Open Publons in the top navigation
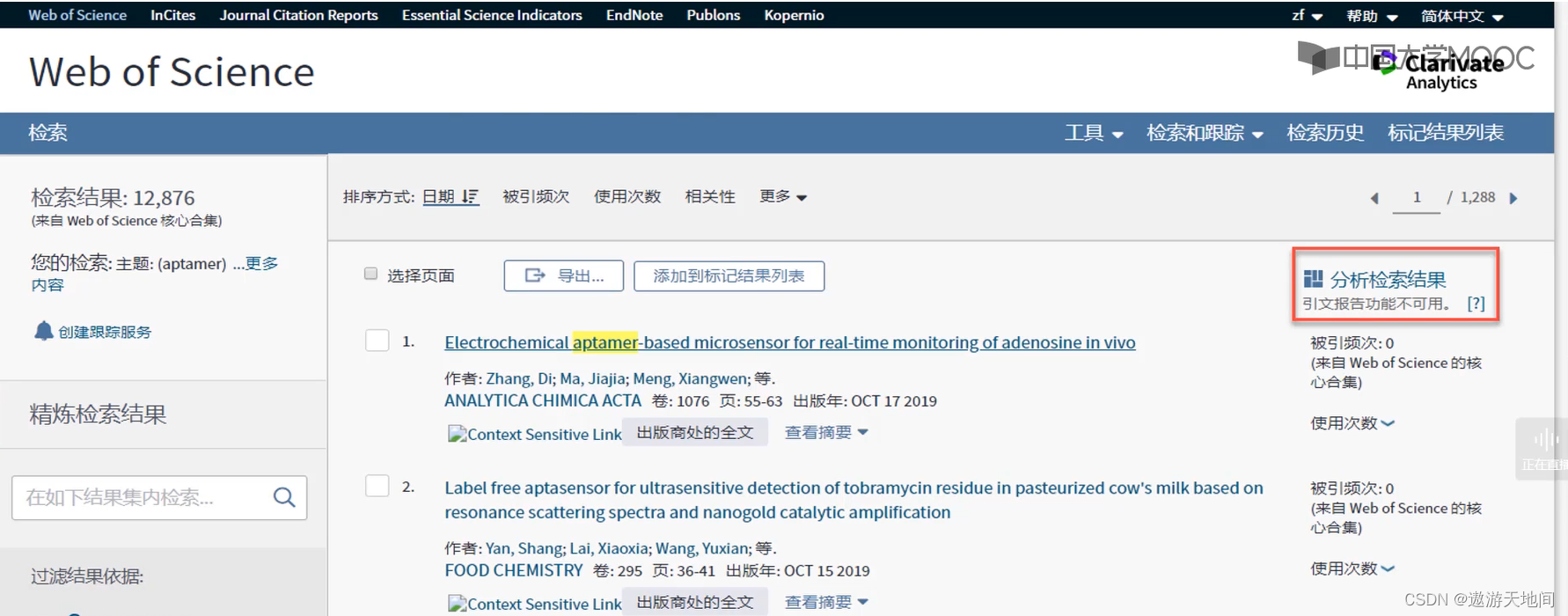This screenshot has width=1568, height=616. (713, 15)
